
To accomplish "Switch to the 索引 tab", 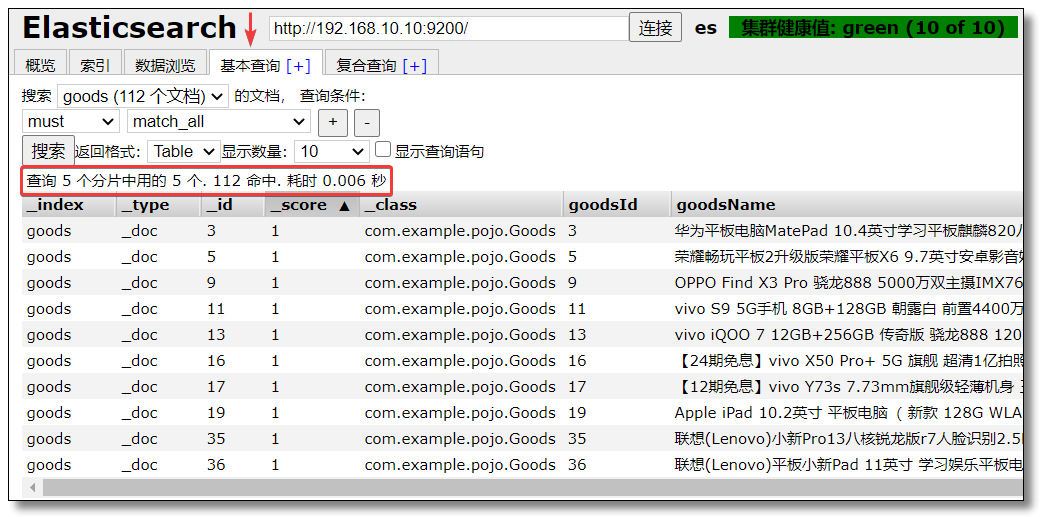I will 95,65.
